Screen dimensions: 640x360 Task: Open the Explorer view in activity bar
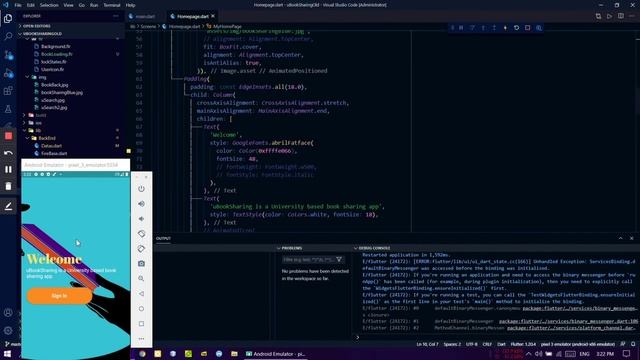point(8,18)
